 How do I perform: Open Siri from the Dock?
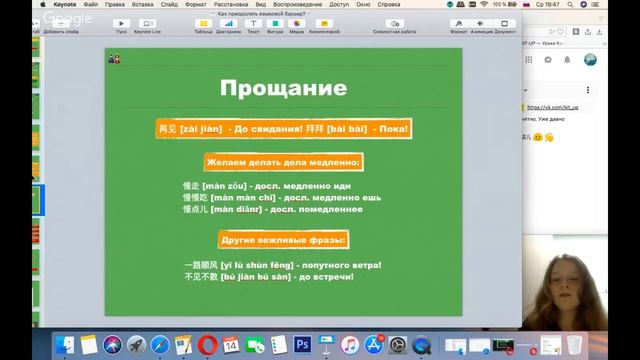pyautogui.click(x=112, y=345)
